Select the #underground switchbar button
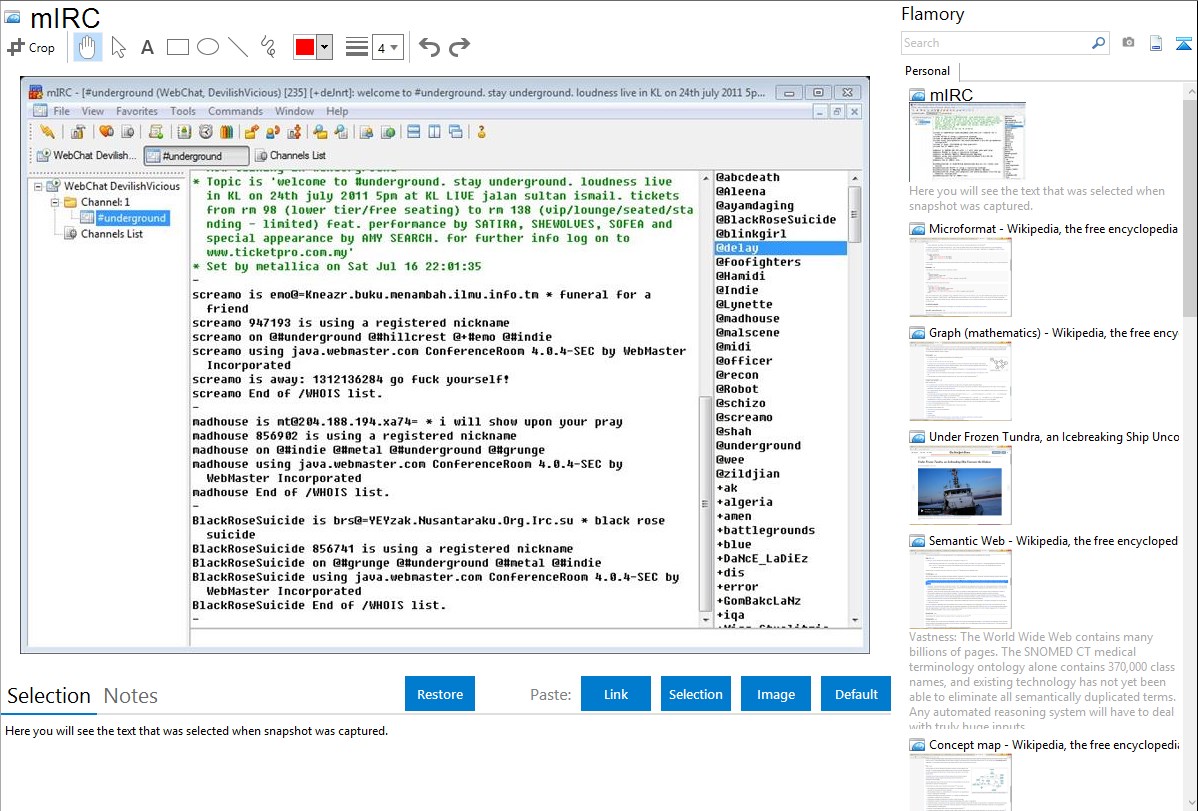Image resolution: width=1198 pixels, height=811 pixels. point(196,156)
